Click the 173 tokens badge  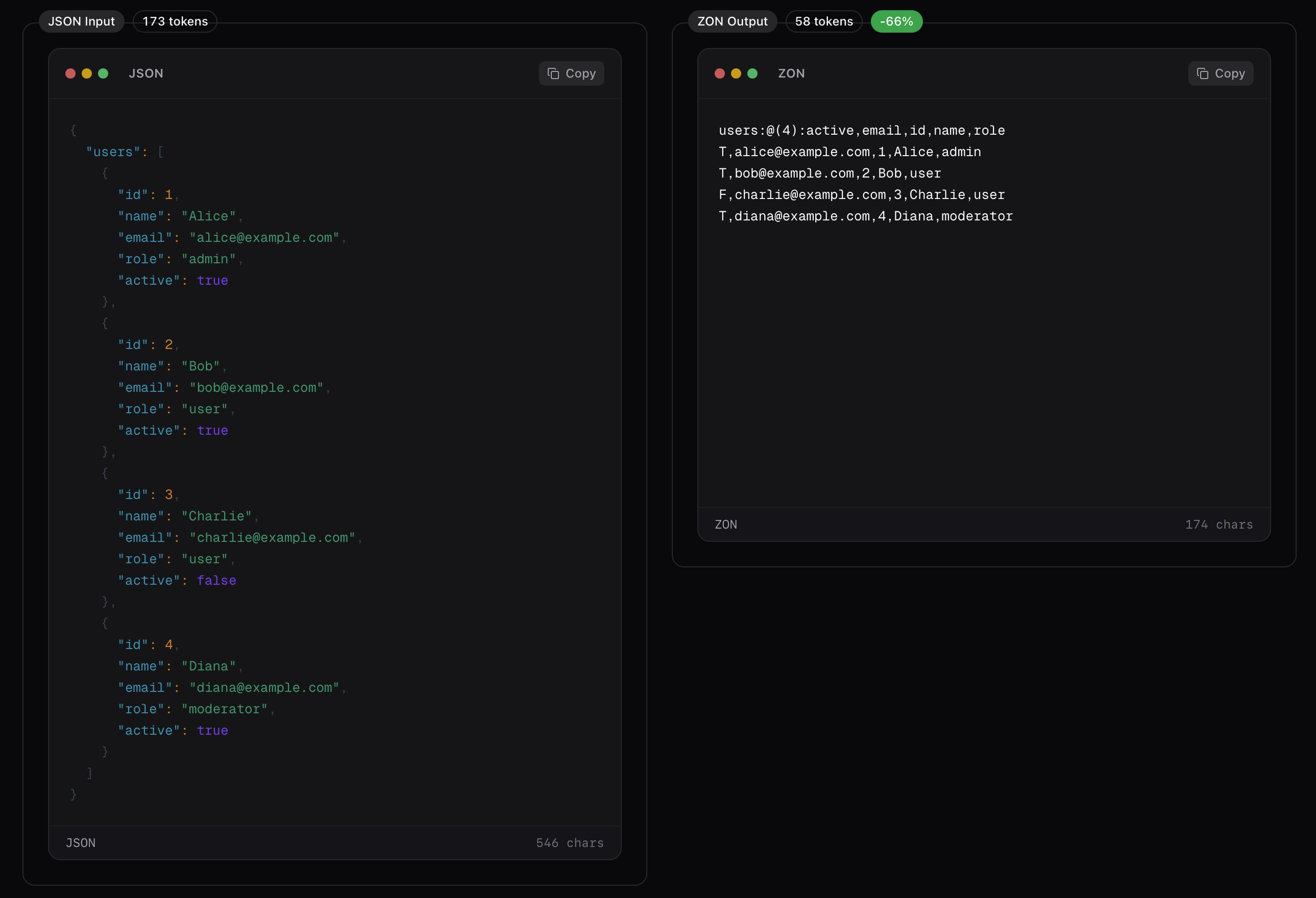click(x=175, y=21)
